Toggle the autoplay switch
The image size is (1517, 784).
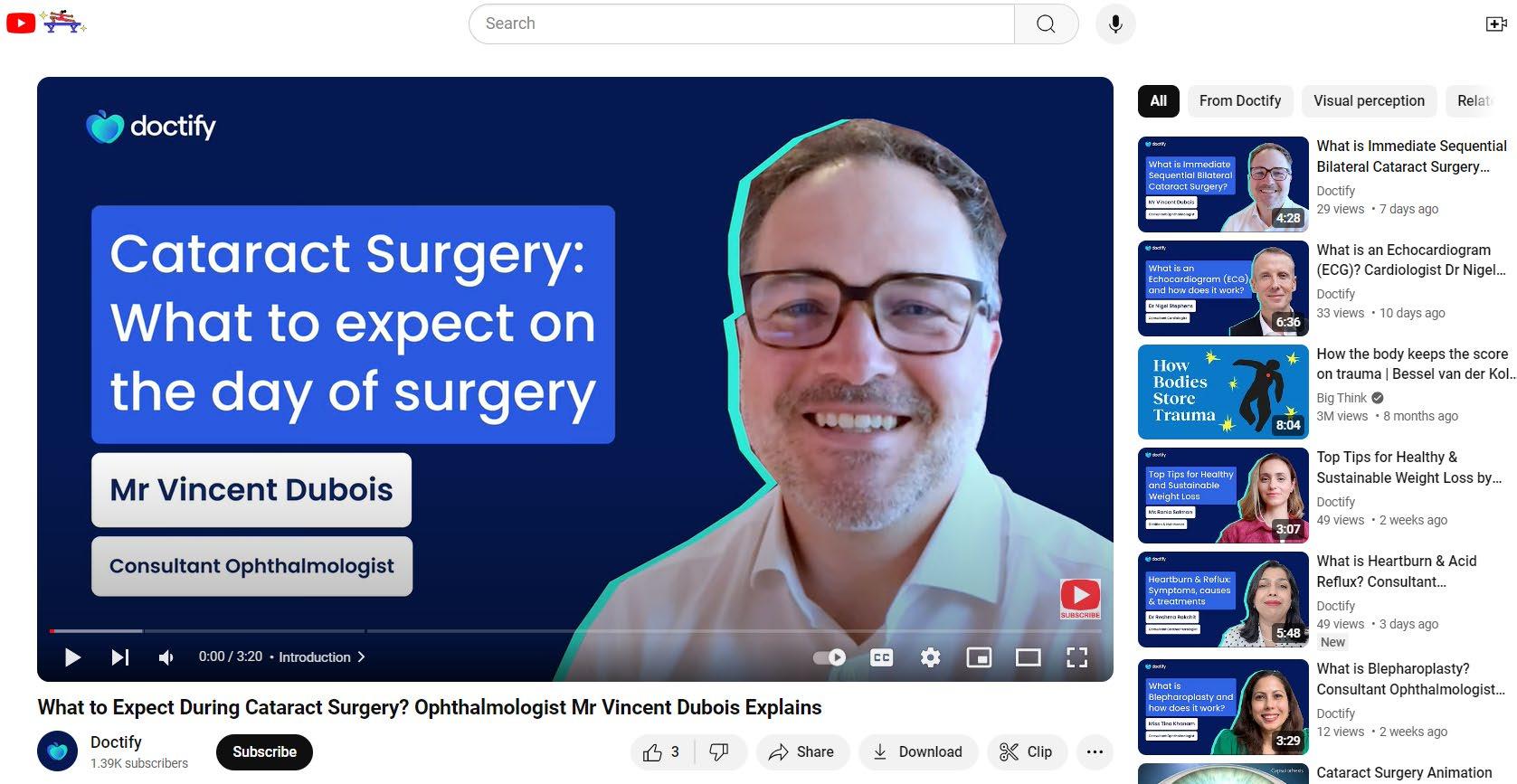tap(830, 657)
